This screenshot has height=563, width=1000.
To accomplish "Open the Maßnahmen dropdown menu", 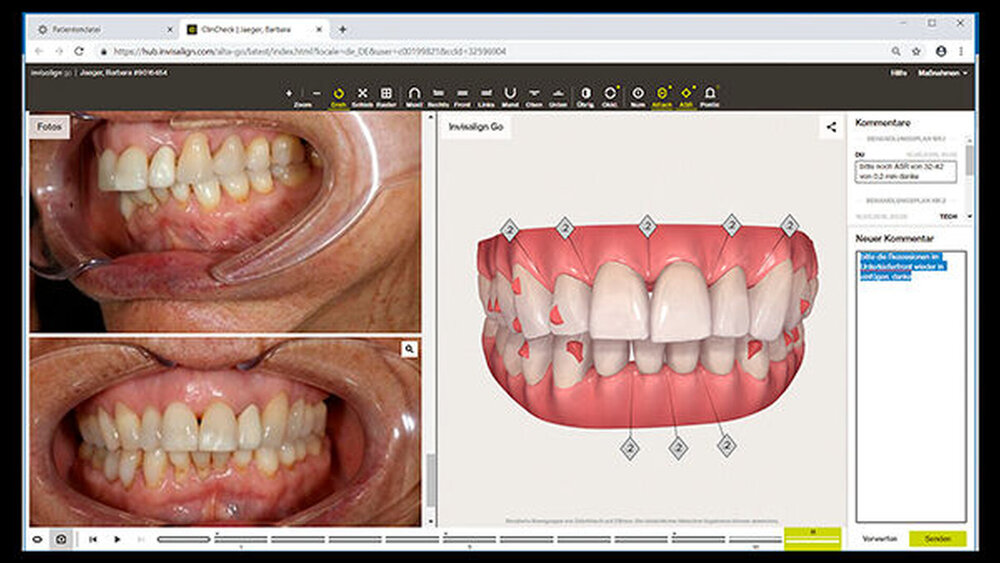I will [x=944, y=73].
